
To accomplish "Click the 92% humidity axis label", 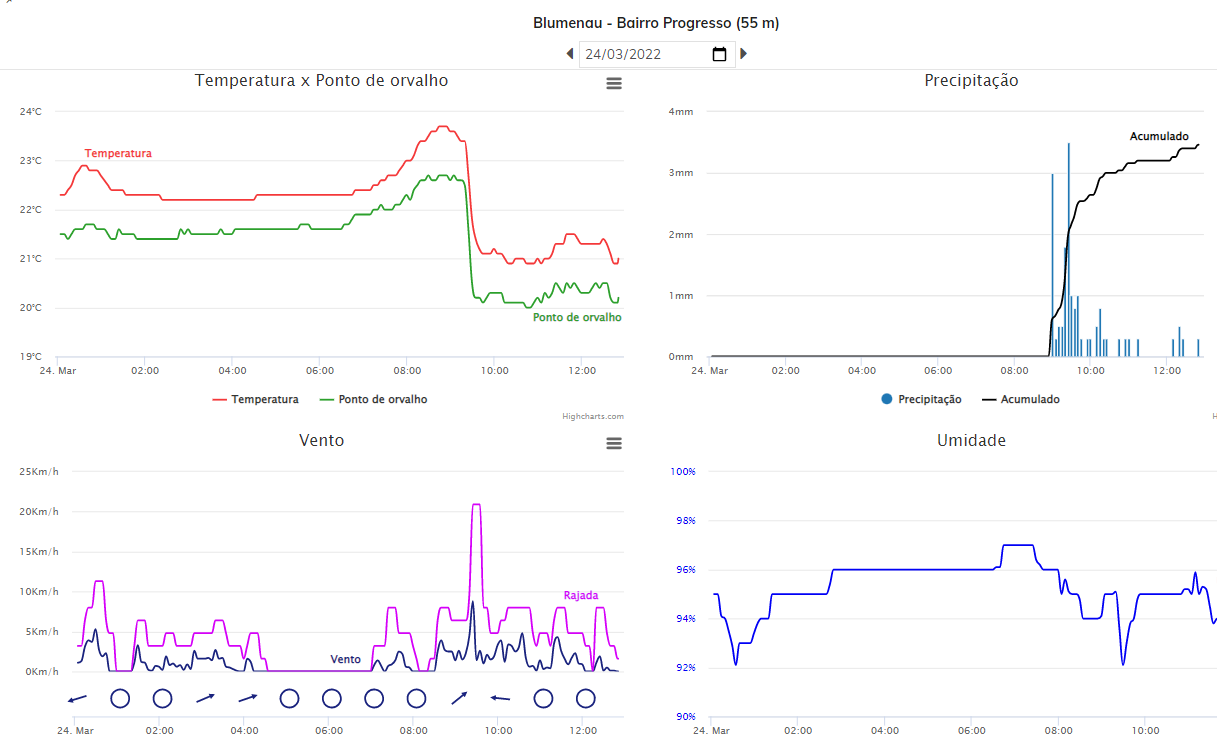I will tap(684, 667).
